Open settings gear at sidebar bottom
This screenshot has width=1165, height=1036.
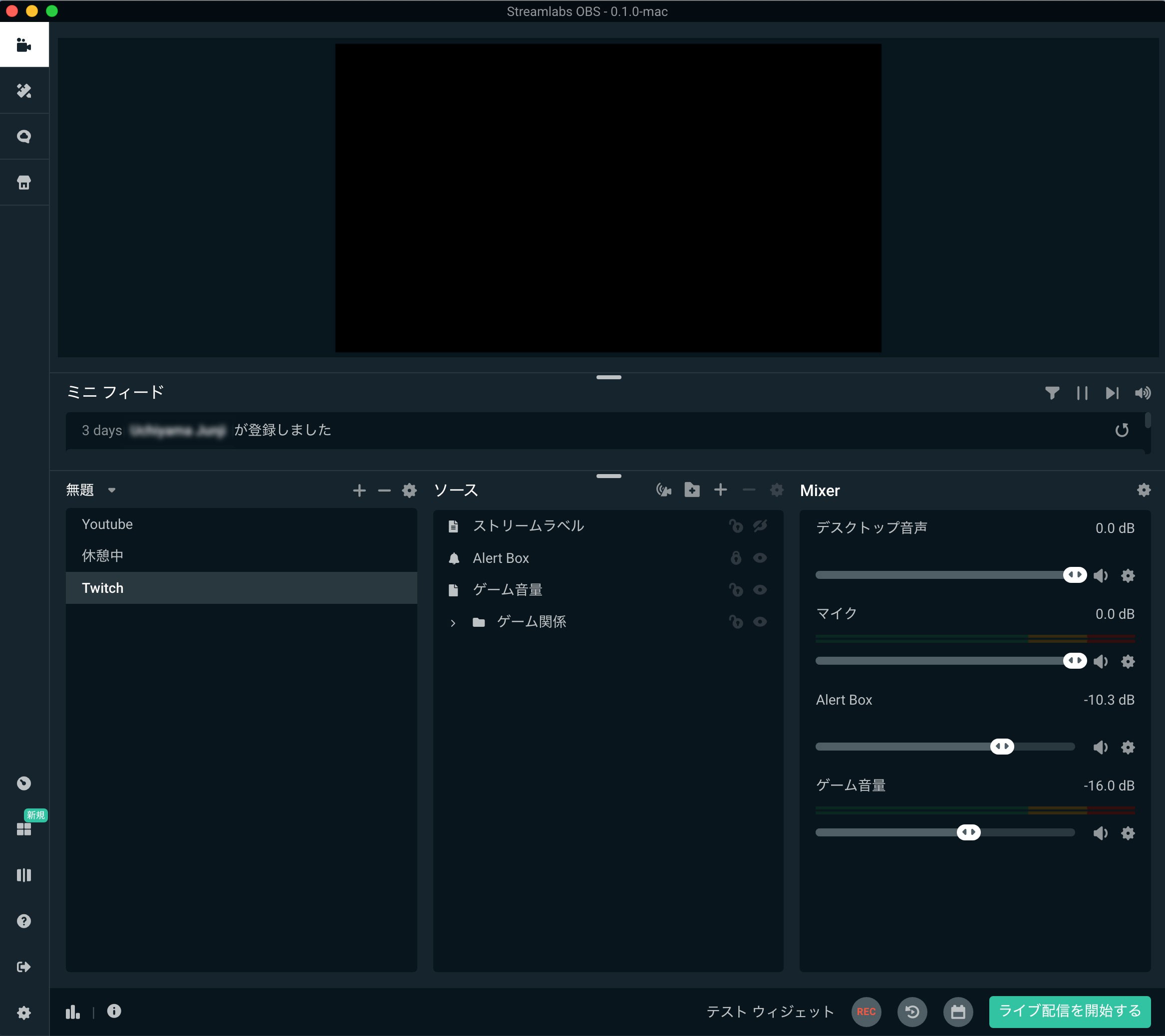(x=24, y=1013)
